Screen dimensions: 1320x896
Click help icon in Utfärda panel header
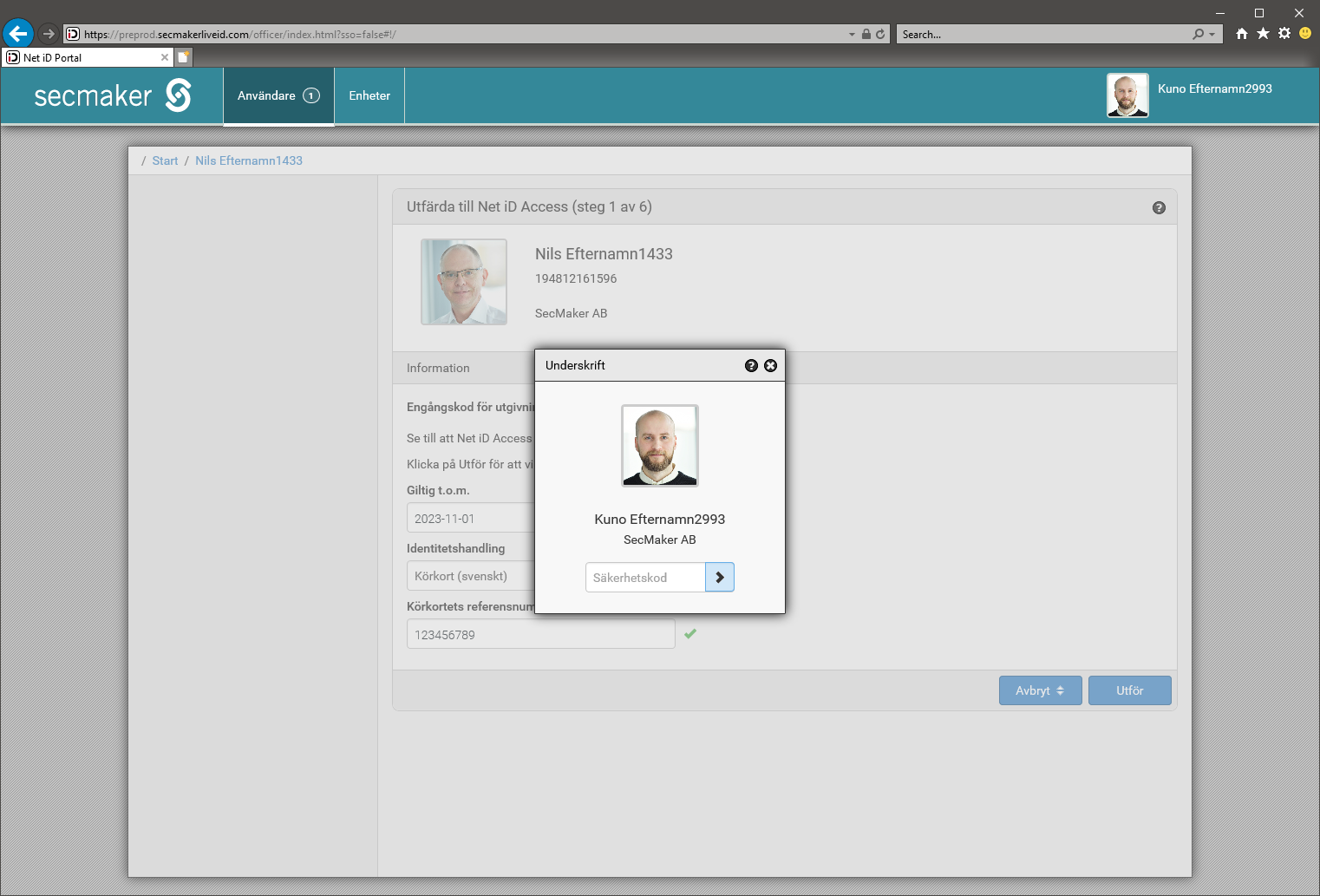(x=1159, y=207)
